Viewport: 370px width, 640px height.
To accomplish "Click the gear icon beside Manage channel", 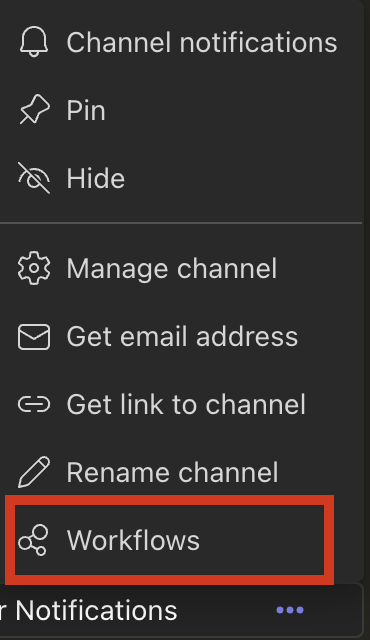I will click(34, 268).
